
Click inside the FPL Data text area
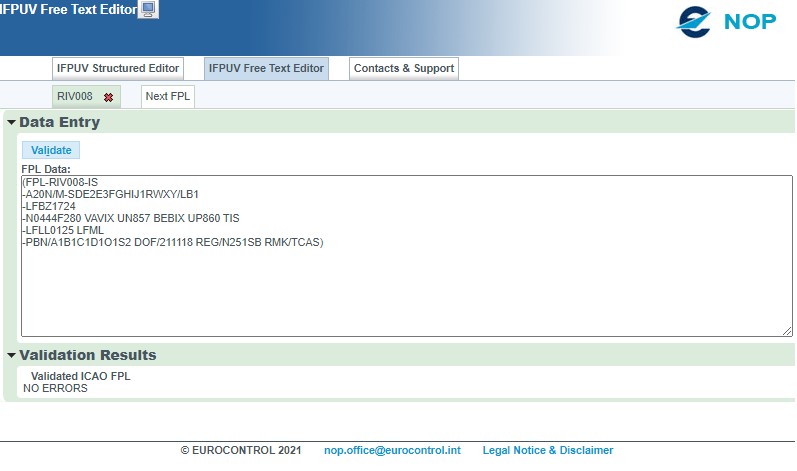[x=407, y=256]
